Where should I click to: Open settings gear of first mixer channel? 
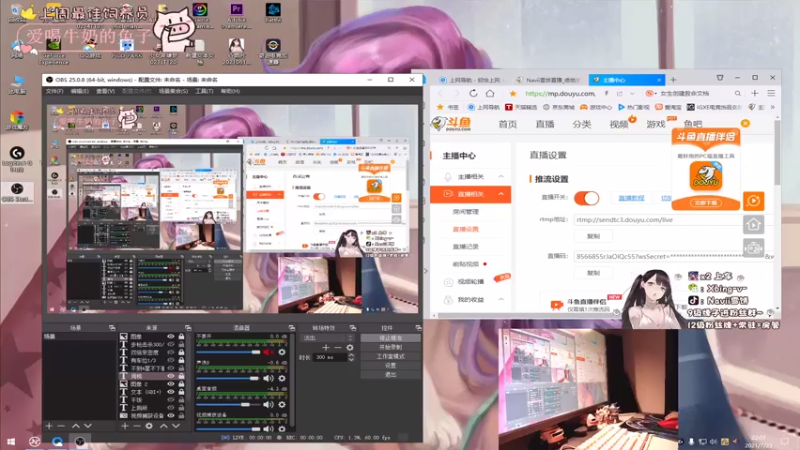[x=282, y=352]
